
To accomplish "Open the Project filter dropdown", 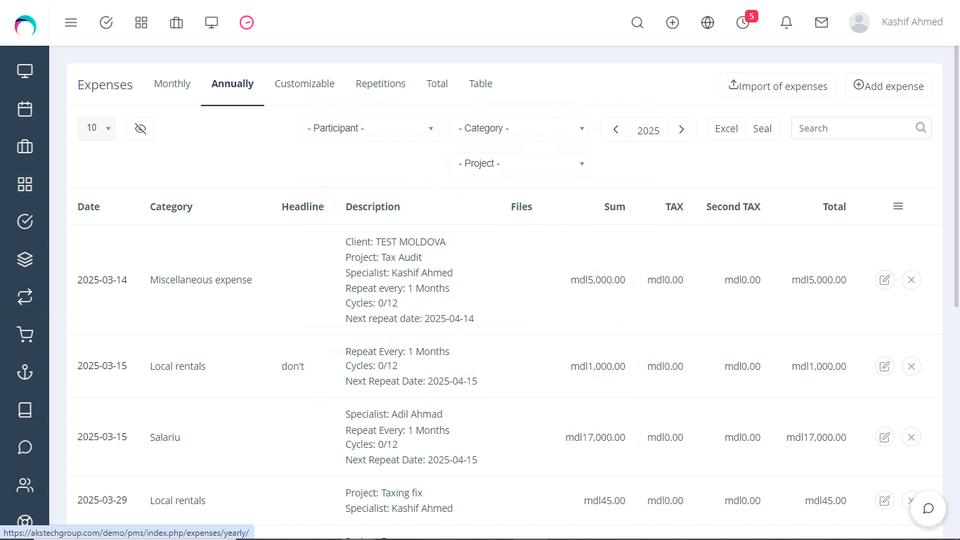I will coord(519,164).
